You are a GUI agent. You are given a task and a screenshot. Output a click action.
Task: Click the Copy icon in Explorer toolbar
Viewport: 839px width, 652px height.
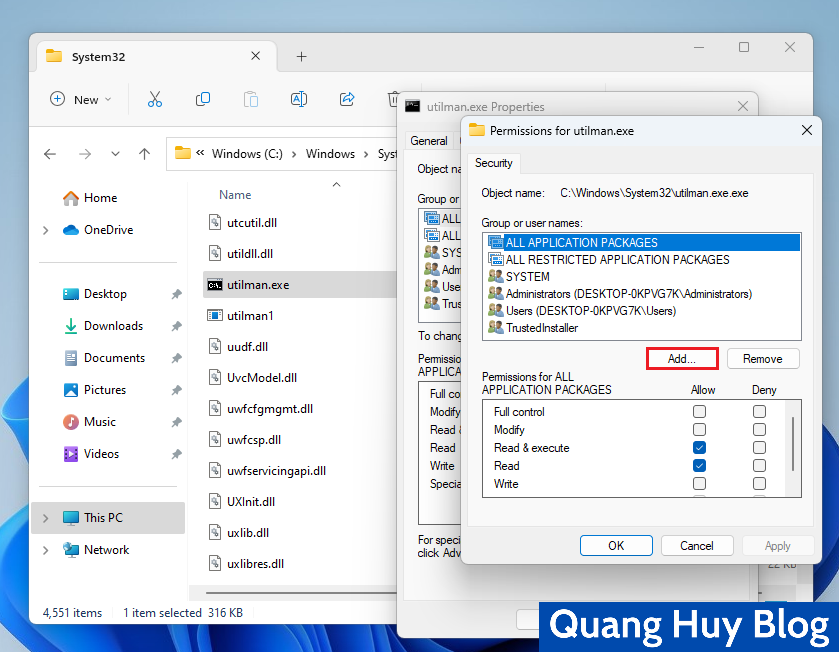click(203, 99)
